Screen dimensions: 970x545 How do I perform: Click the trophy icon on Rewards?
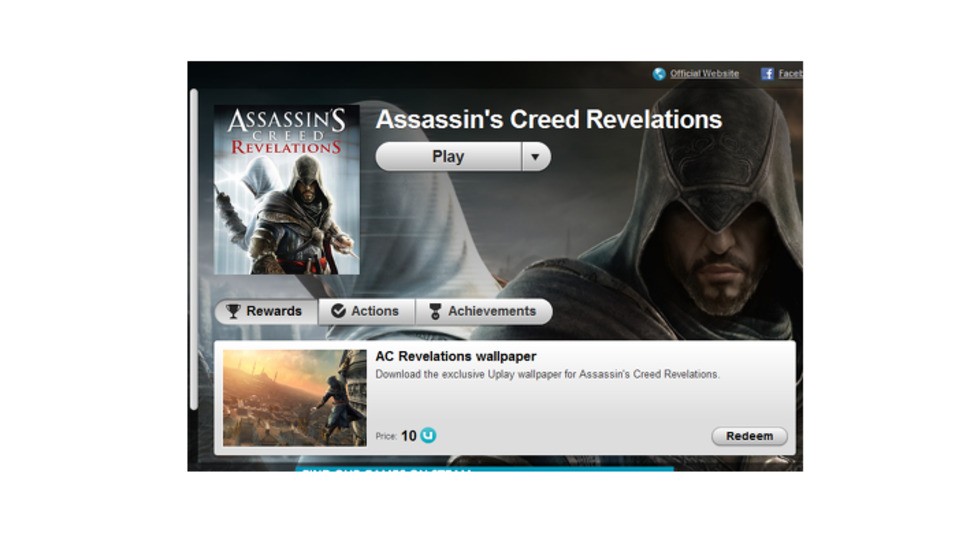pos(233,311)
